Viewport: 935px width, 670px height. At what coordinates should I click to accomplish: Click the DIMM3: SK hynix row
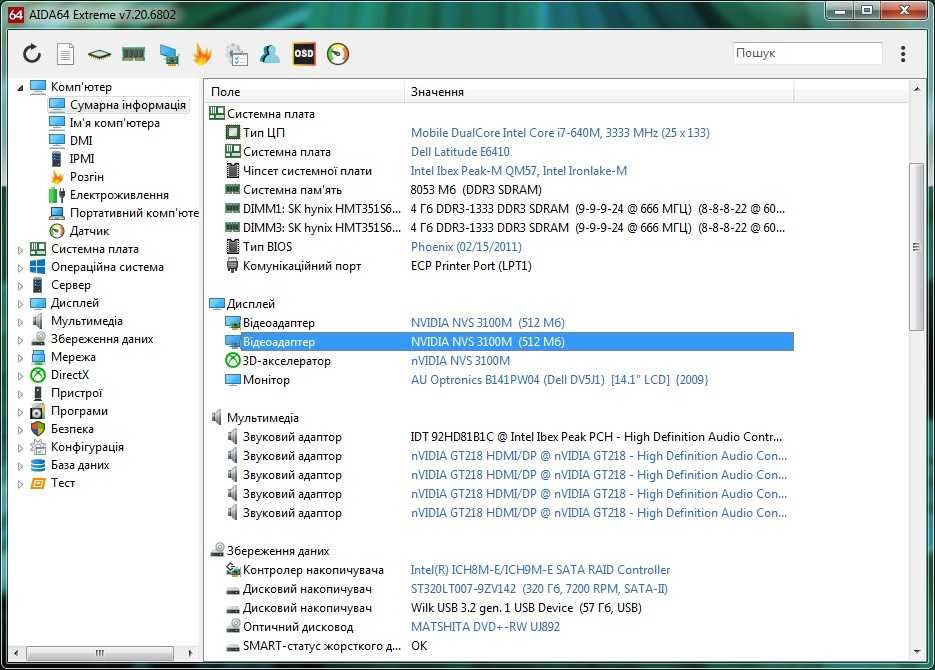[x=508, y=228]
